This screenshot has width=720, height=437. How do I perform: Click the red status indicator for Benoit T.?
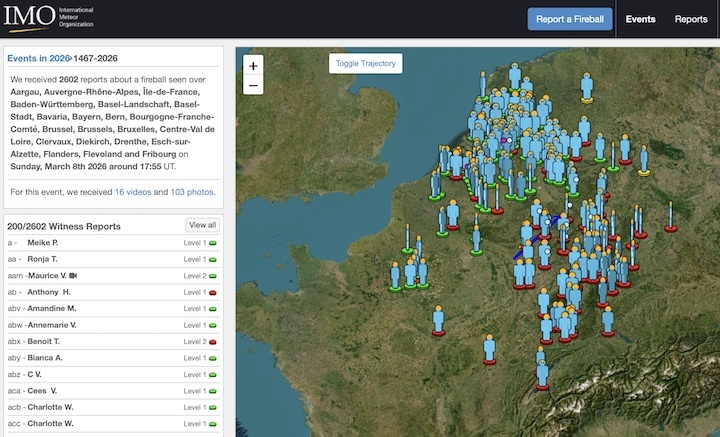pos(214,342)
